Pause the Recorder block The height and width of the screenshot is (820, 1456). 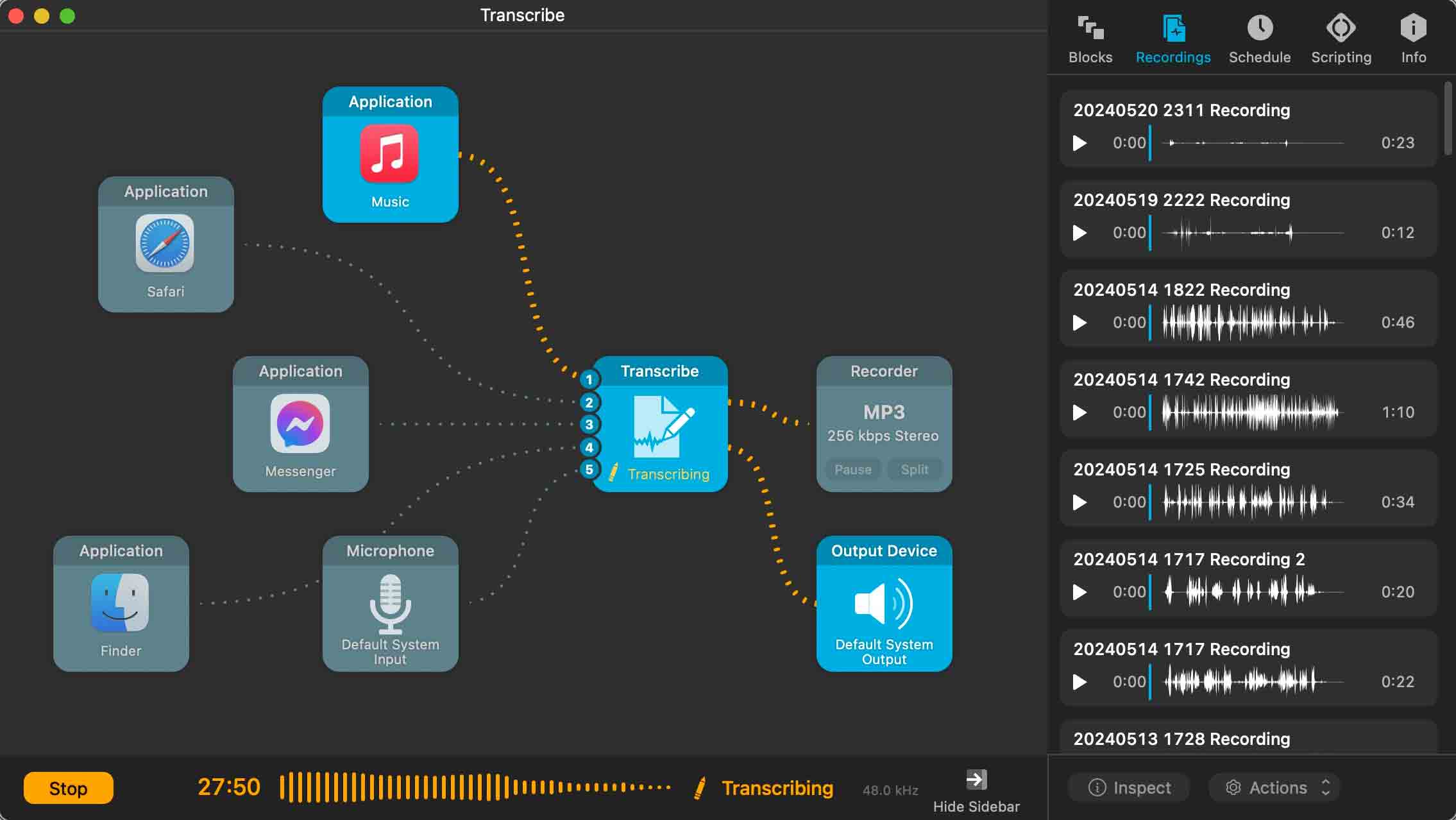[853, 469]
